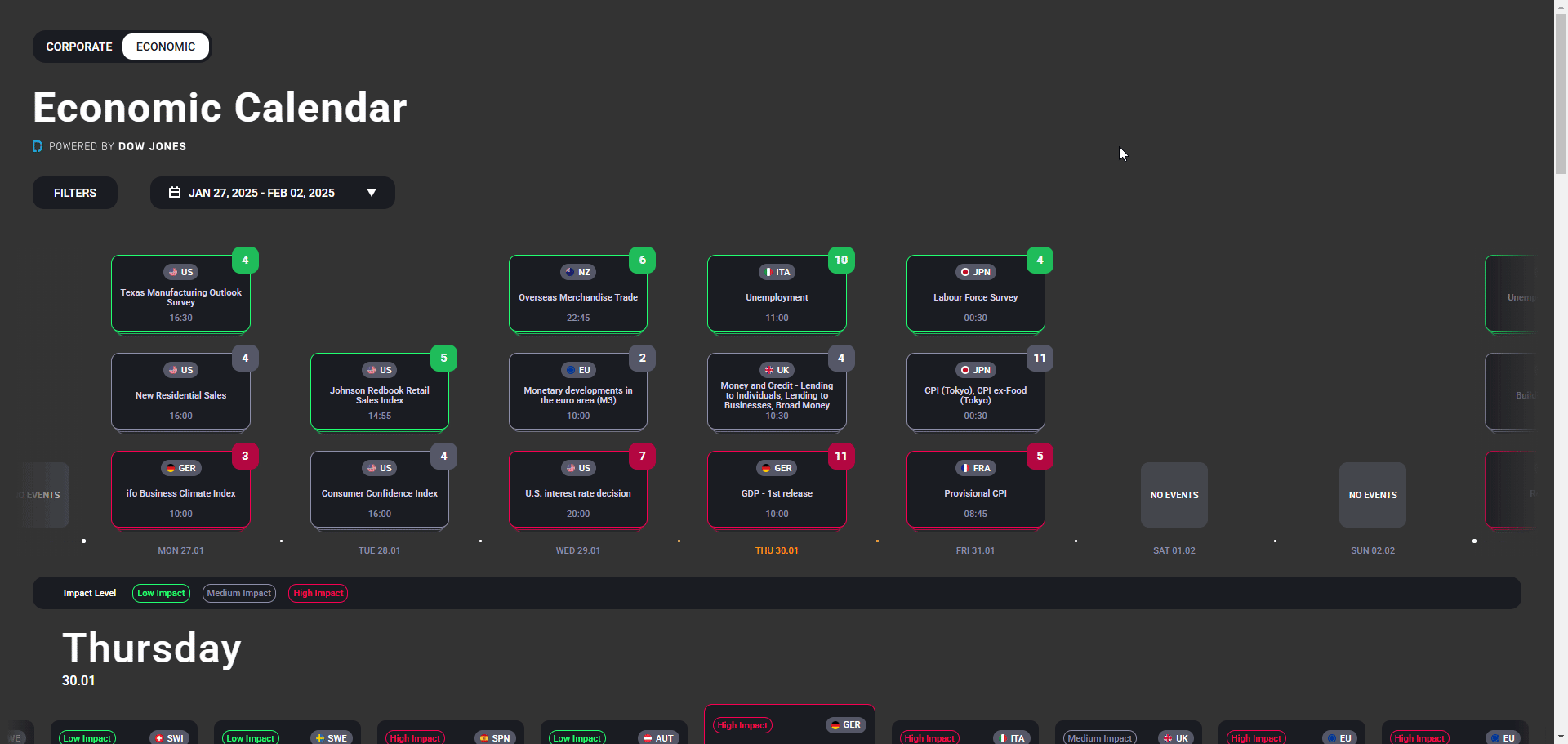Switch to the CORPORATE tab

click(x=79, y=47)
